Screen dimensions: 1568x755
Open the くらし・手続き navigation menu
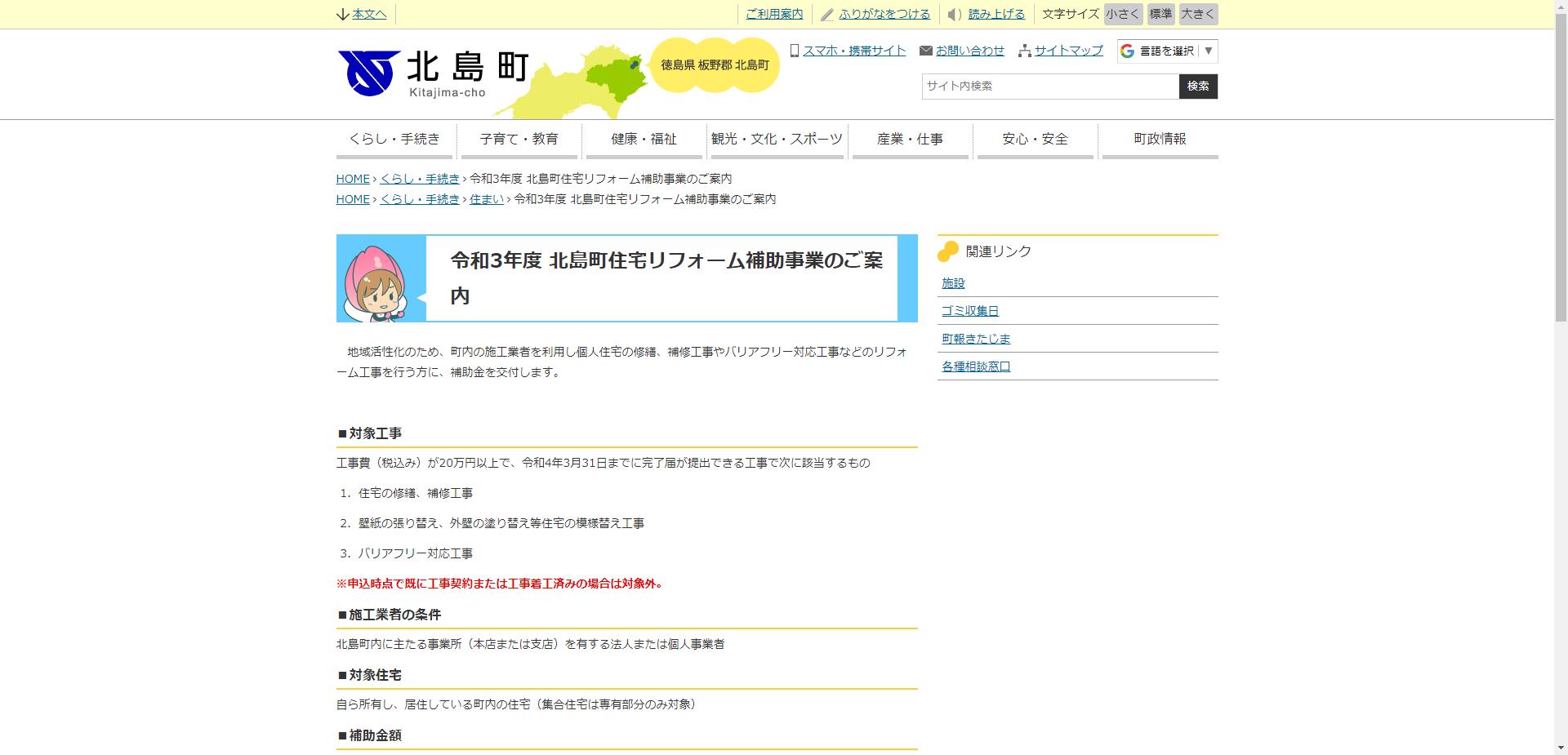[x=395, y=140]
